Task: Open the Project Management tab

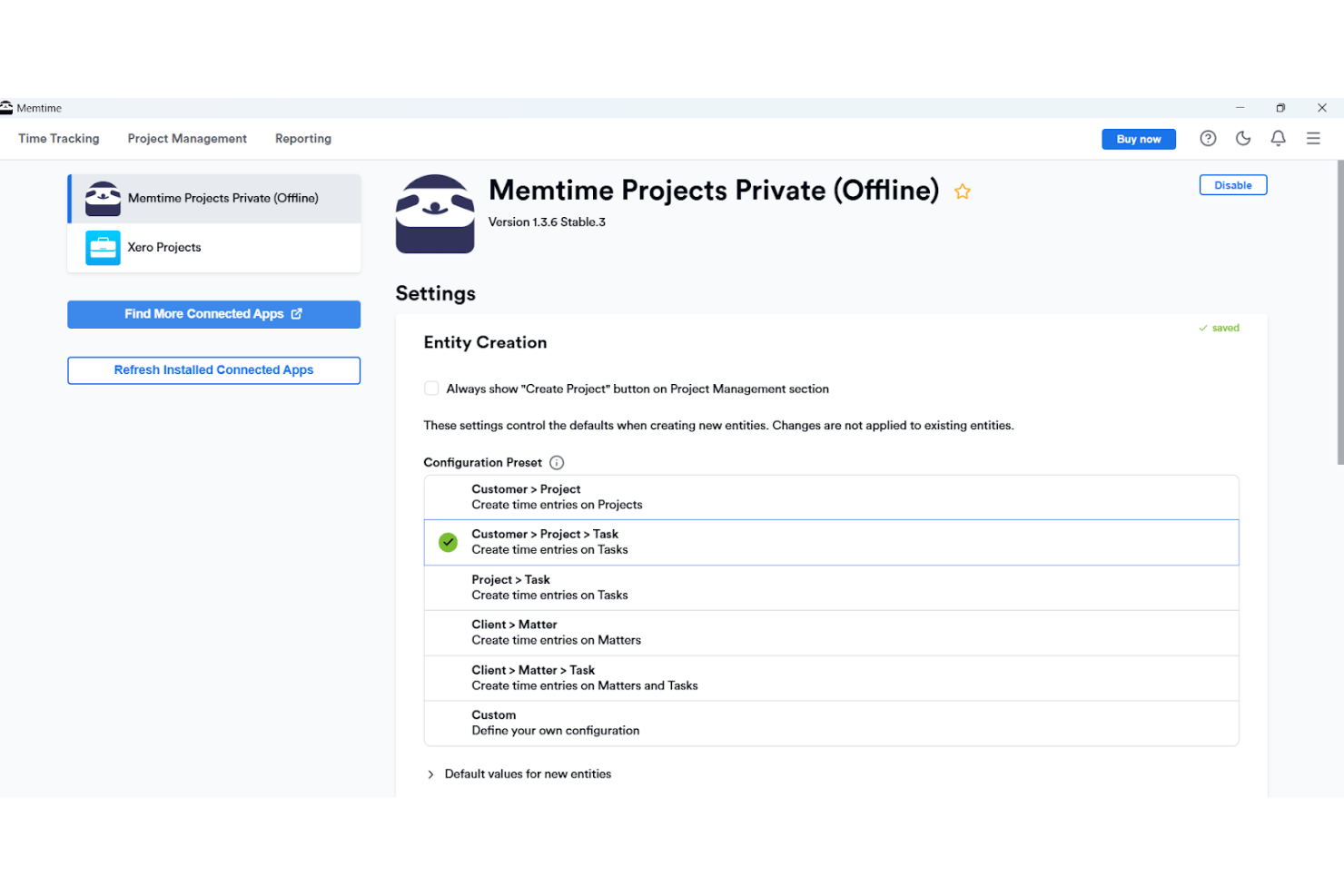Action: click(x=187, y=138)
